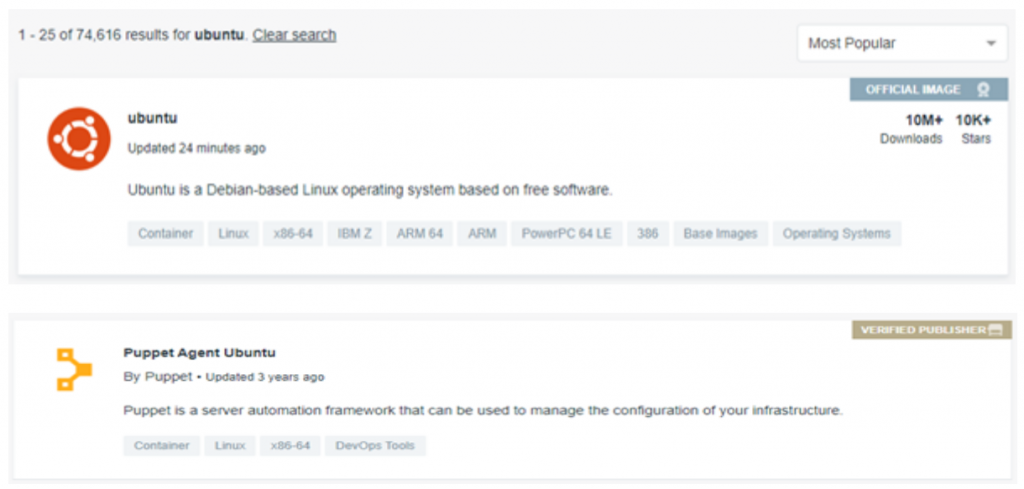The image size is (1024, 489).
Task: Open the ubuntu official image title
Action: (x=152, y=118)
